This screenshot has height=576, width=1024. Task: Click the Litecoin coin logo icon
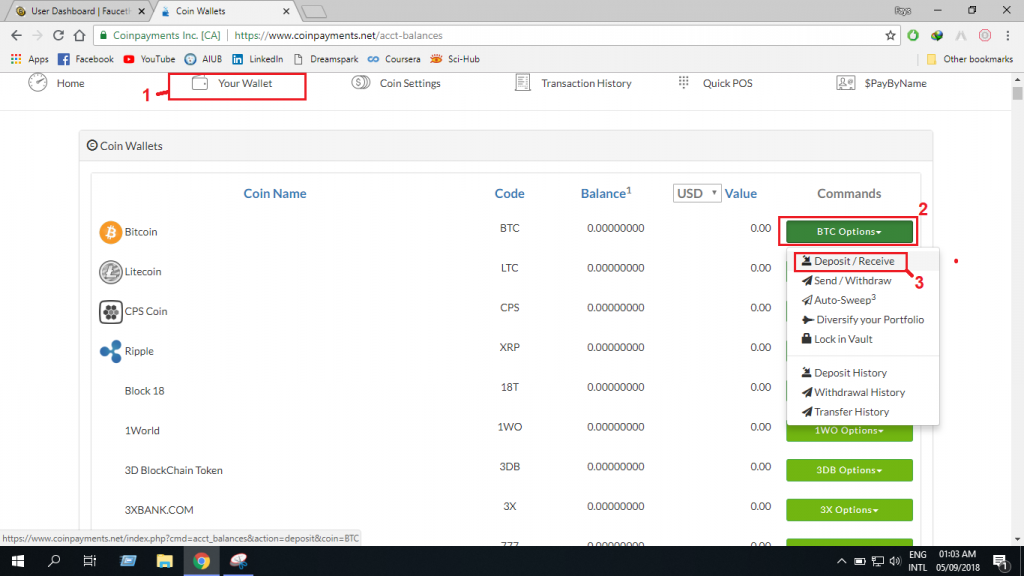click(110, 272)
